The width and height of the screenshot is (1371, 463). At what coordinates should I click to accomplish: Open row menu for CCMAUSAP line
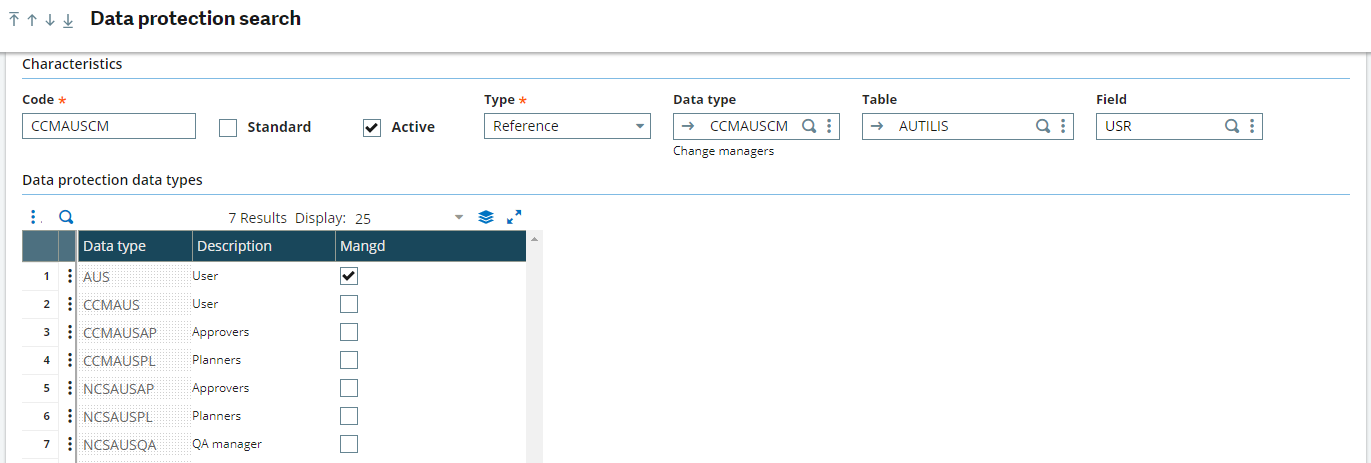click(x=69, y=332)
